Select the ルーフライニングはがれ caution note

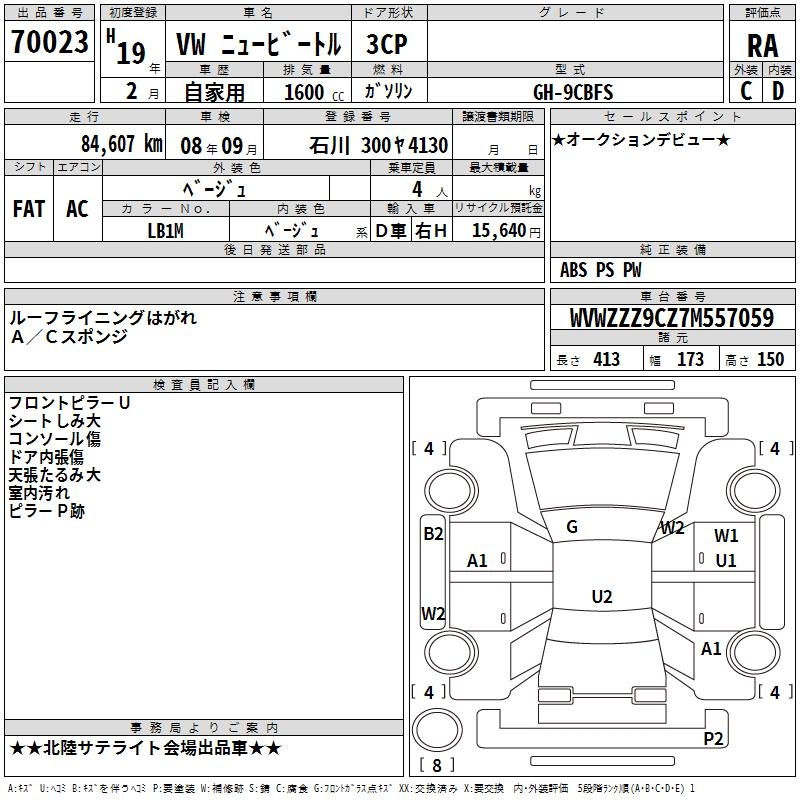tap(104, 318)
